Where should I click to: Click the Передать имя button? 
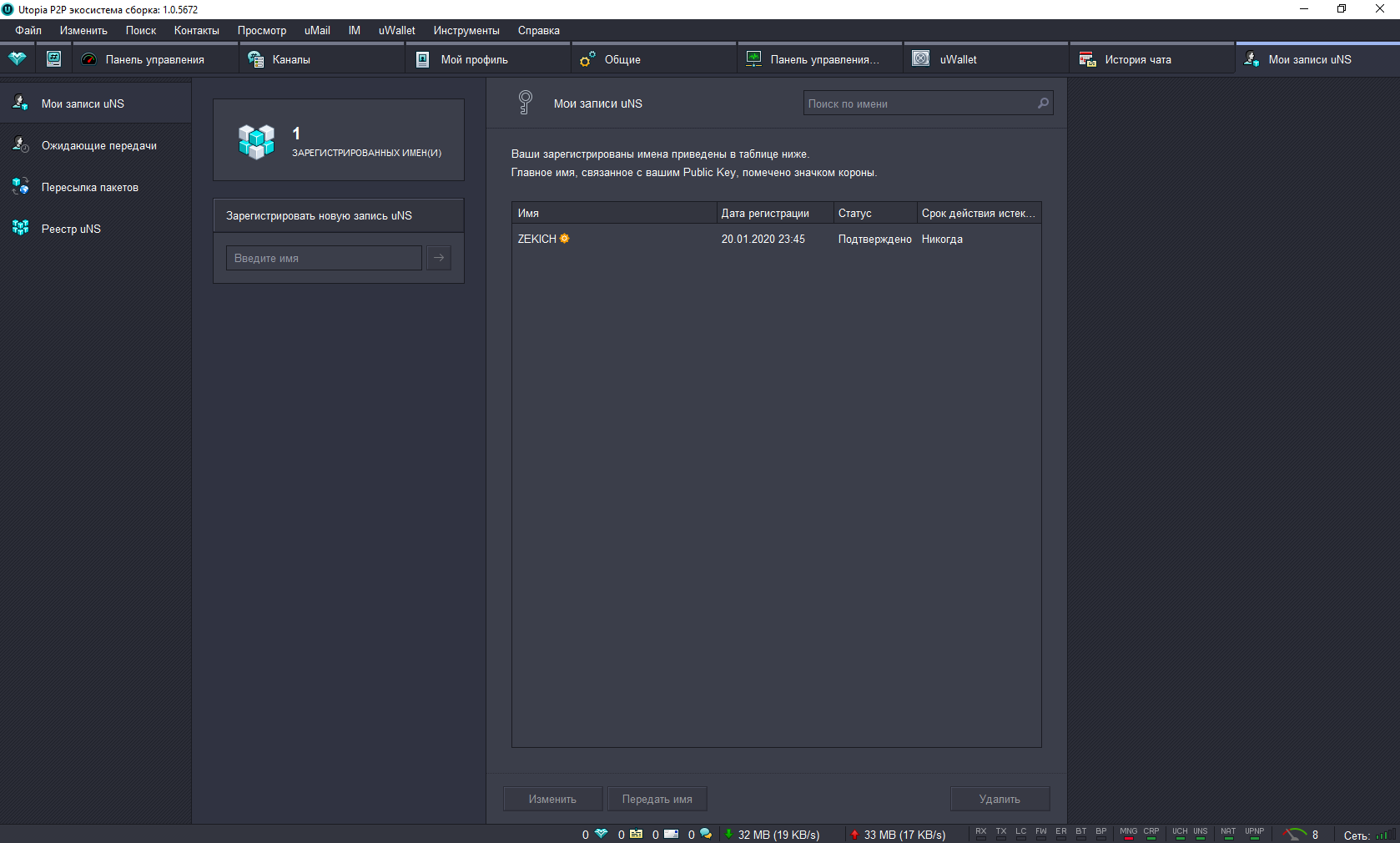click(657, 799)
